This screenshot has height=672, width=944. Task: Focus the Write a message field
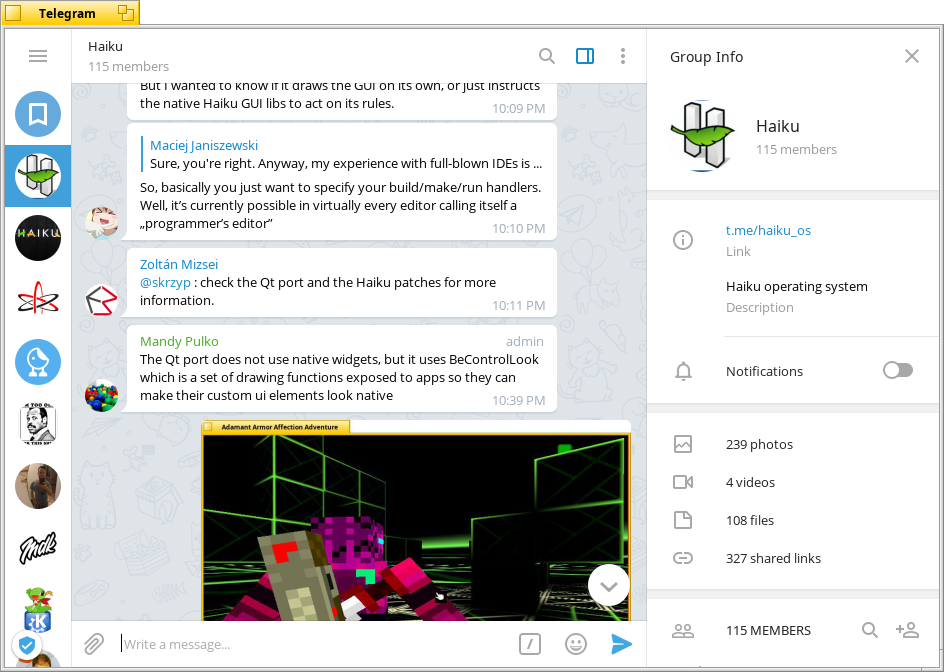(x=313, y=644)
